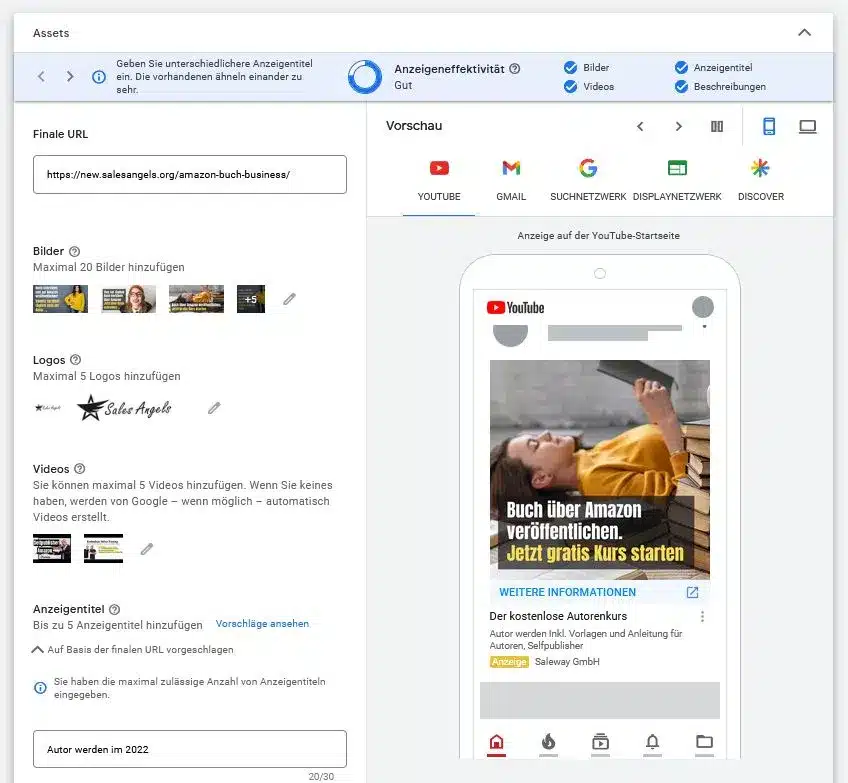
Task: Select the second video thumbnail
Action: [103, 548]
